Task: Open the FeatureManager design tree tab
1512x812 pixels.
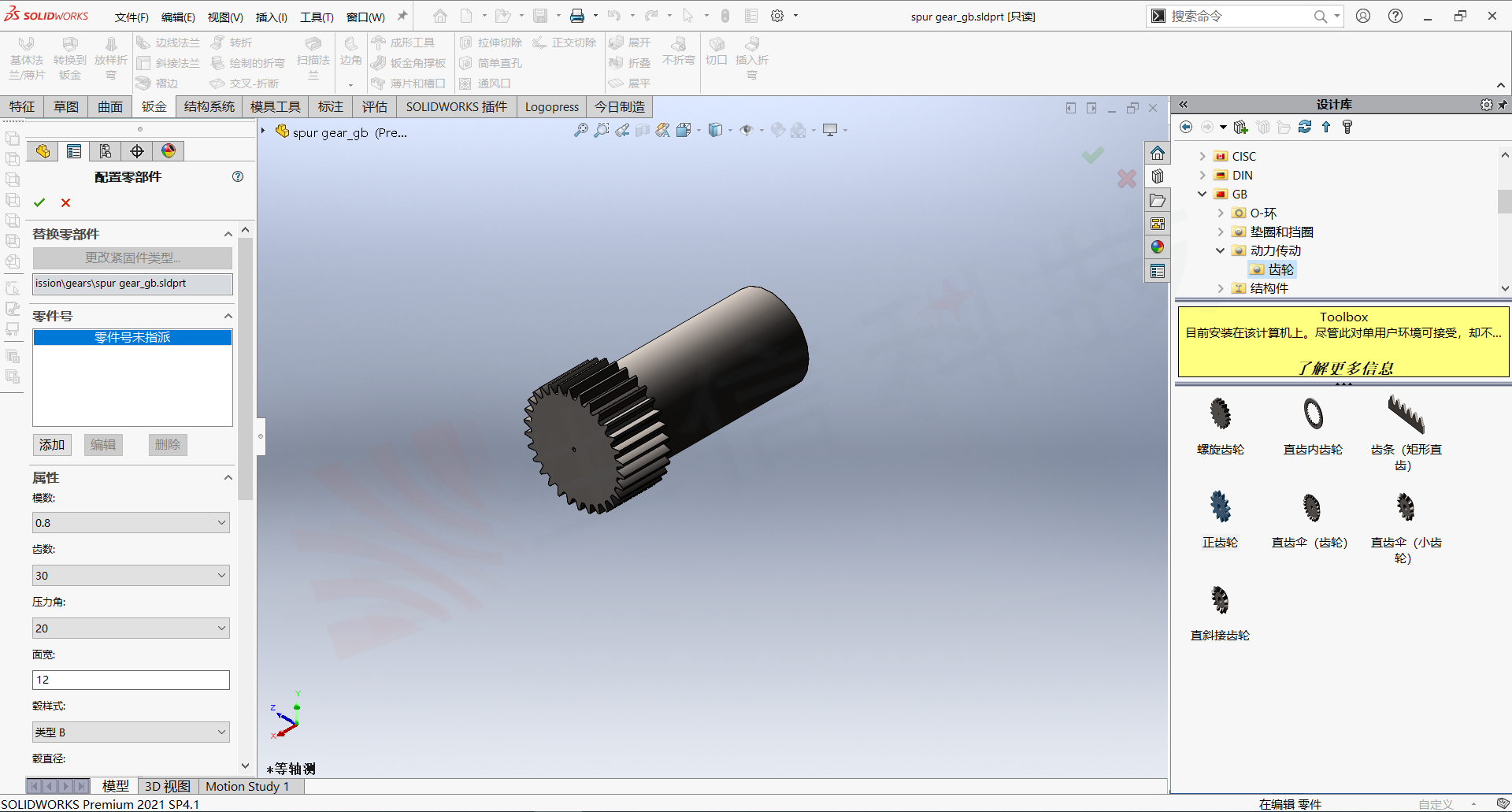Action: click(43, 151)
